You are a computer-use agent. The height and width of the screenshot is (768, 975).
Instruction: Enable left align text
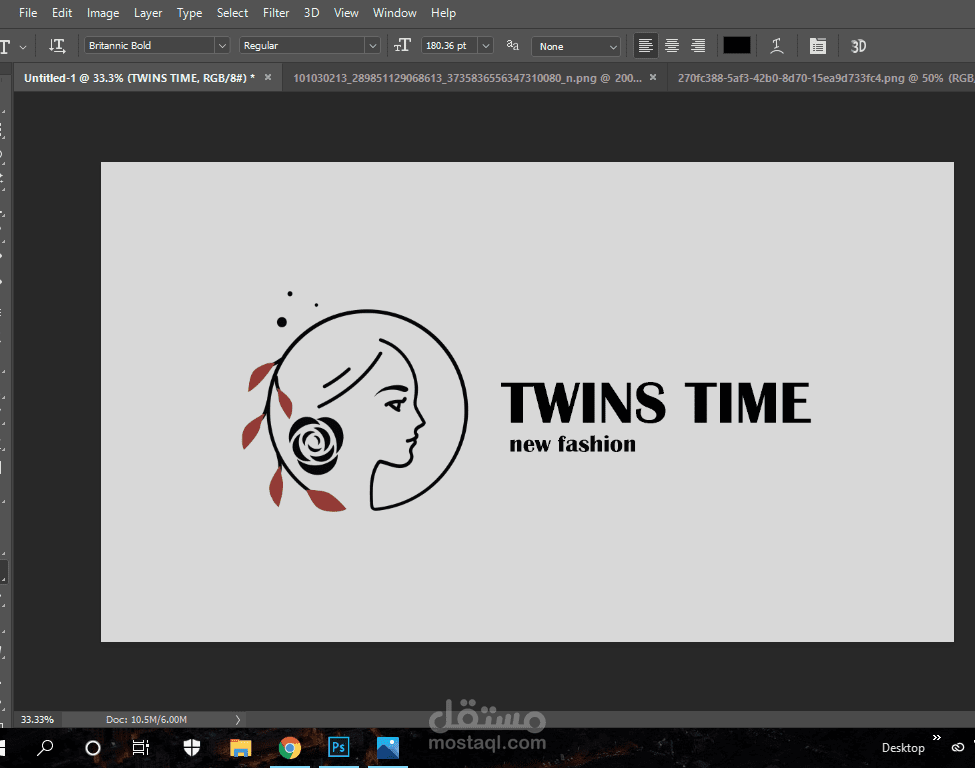pos(646,46)
